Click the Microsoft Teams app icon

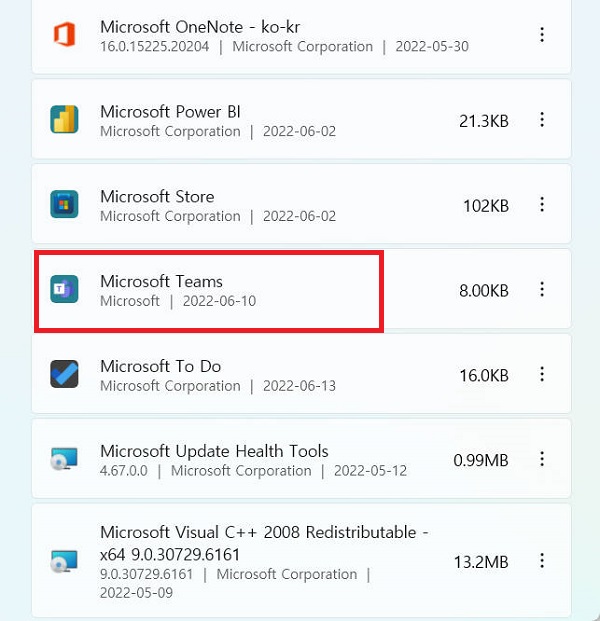click(x=64, y=289)
